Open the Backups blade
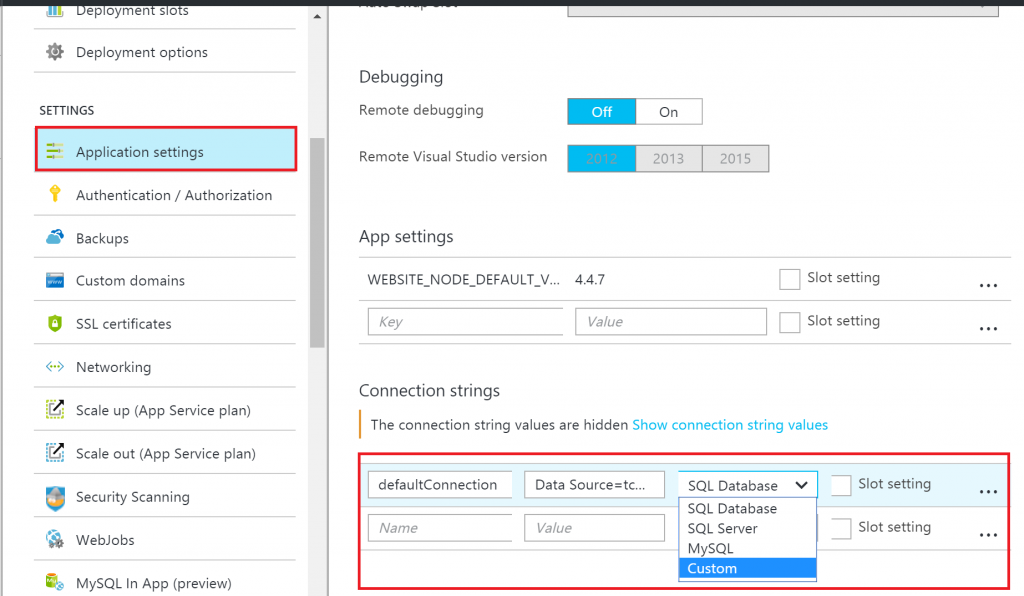The width and height of the screenshot is (1024, 596). (110, 238)
